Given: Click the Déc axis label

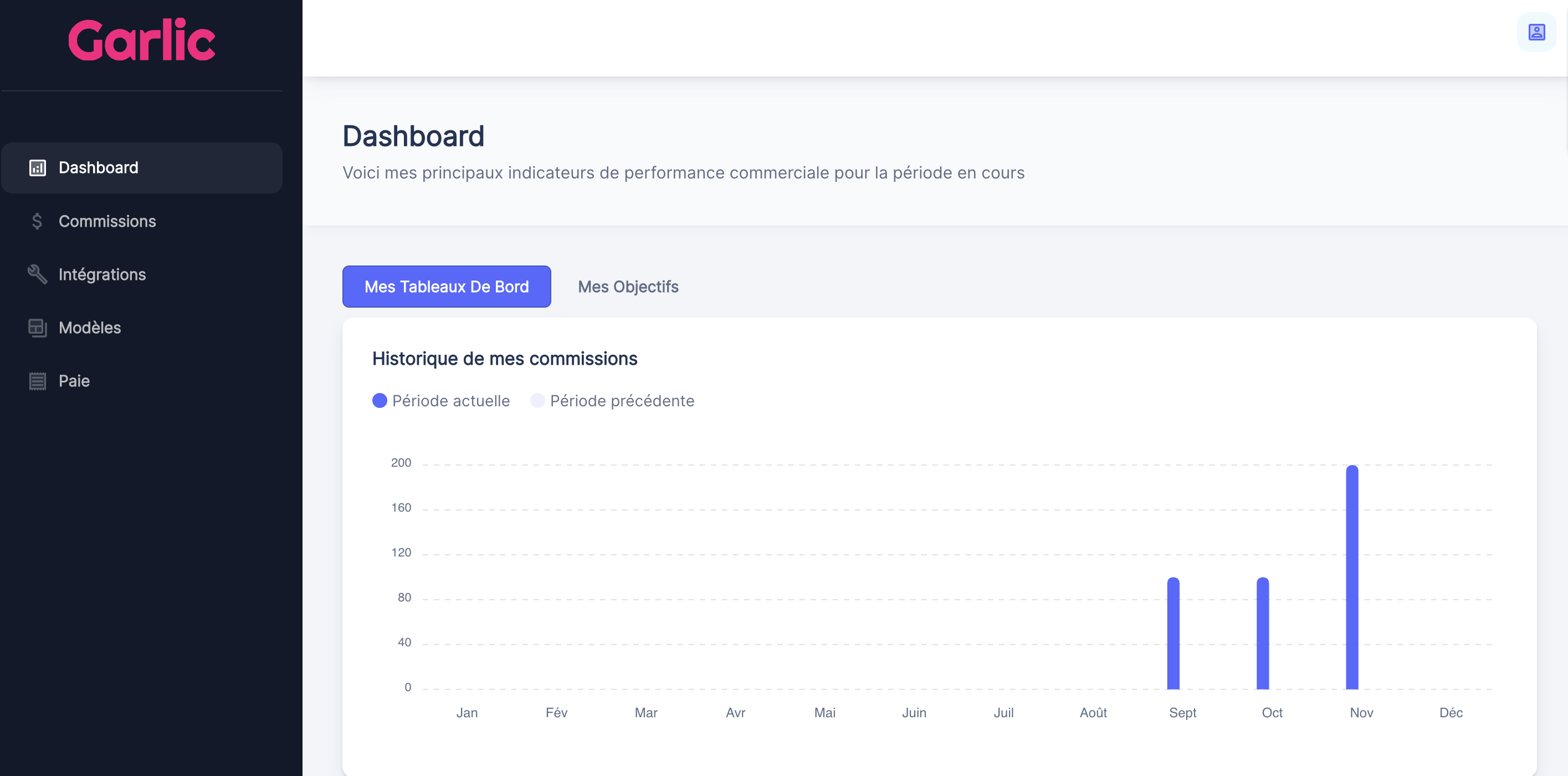Looking at the screenshot, I should pyautogui.click(x=1451, y=712).
